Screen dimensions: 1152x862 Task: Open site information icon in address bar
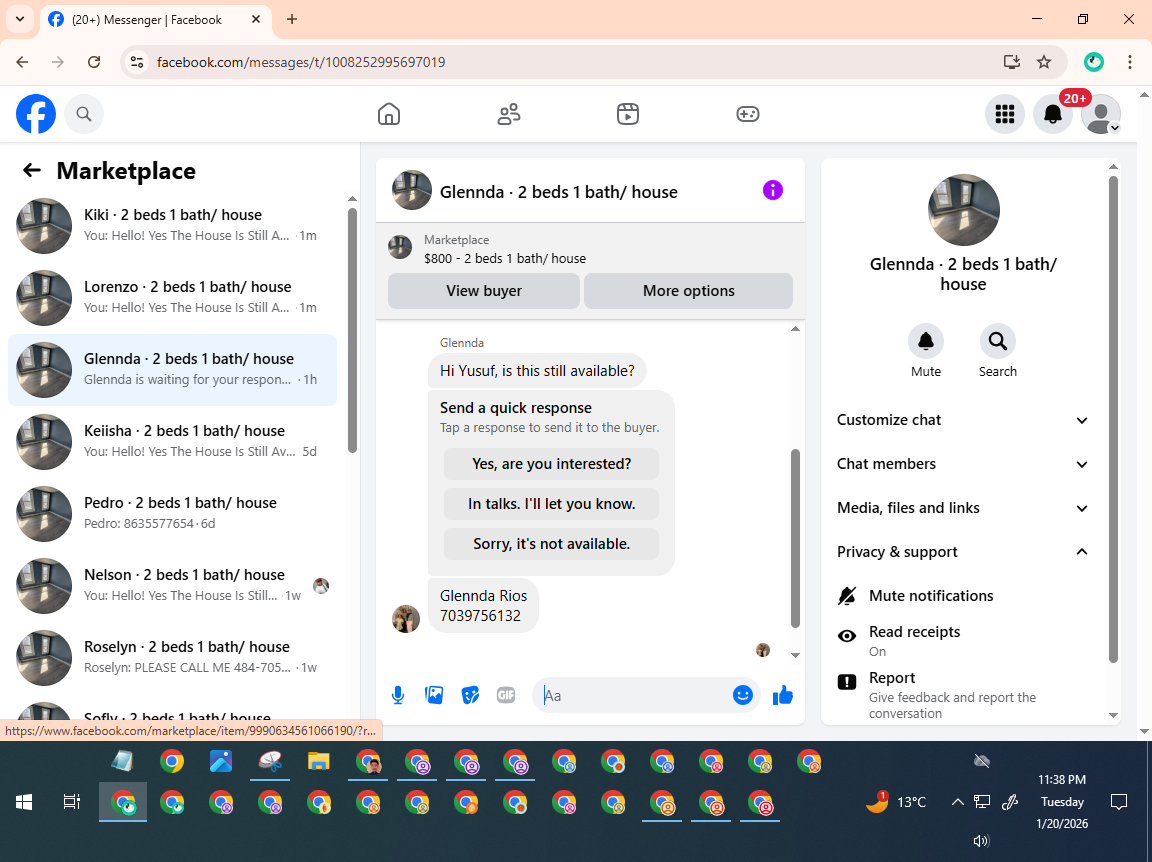click(137, 62)
